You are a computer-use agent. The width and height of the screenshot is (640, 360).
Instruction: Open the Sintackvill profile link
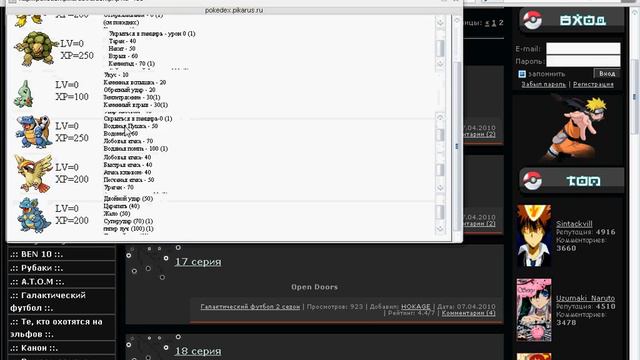point(574,224)
